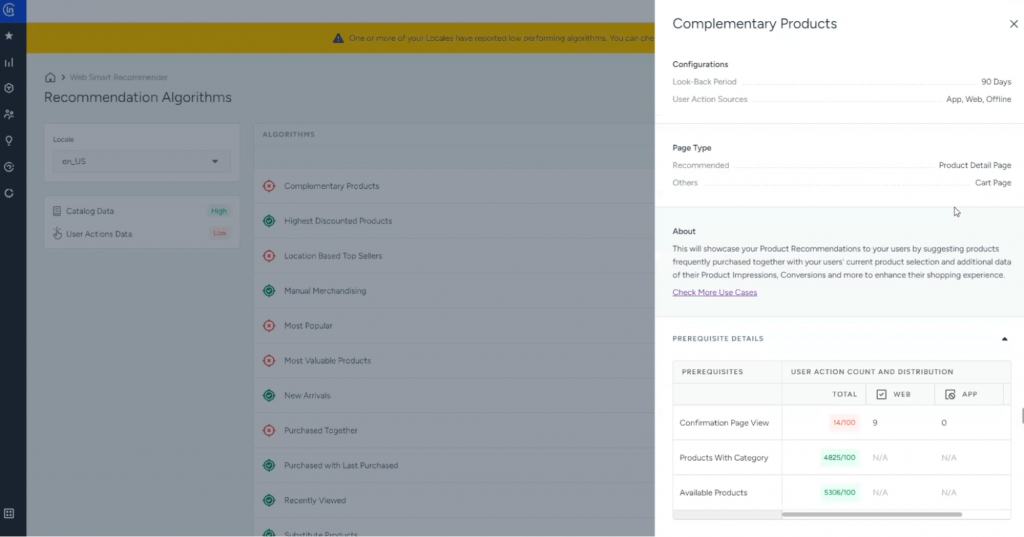Collapse the Prerequisite Details section
The height and width of the screenshot is (537, 1024).
pos(1004,339)
